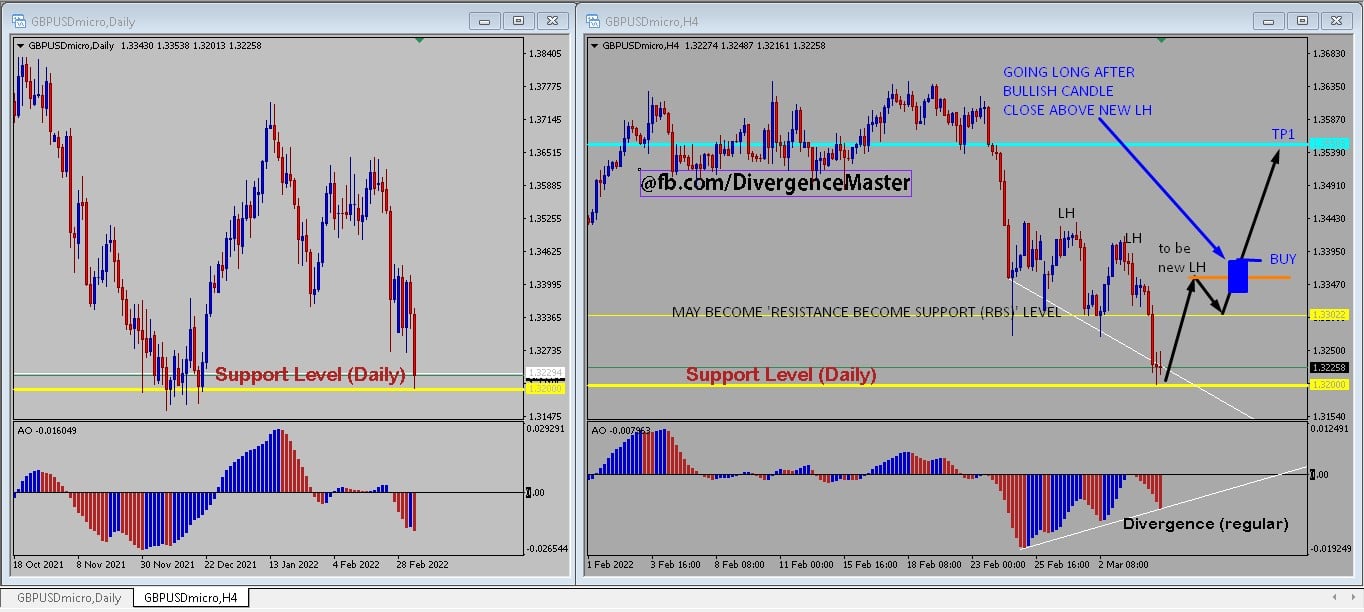Click the GBPUSDmicro,H4 window title text
Viewport: 1364px width, 612px height.
[651, 21]
